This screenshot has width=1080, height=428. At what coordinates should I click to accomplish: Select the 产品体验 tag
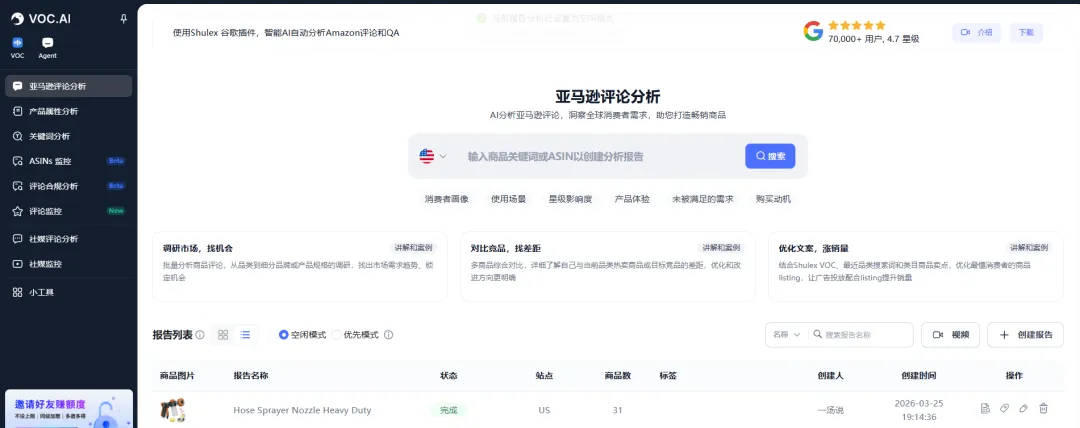pyautogui.click(x=632, y=199)
